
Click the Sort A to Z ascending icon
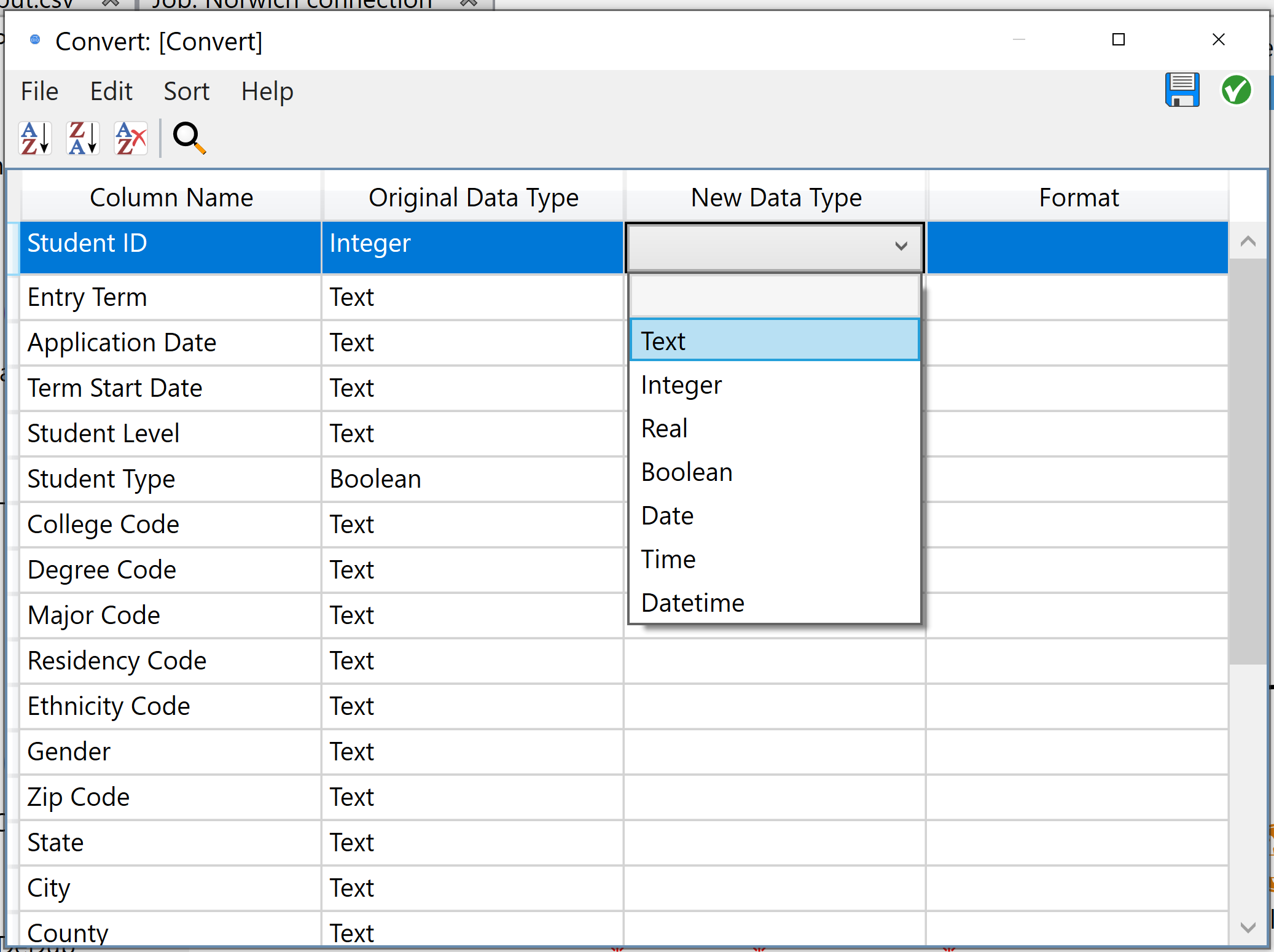35,138
